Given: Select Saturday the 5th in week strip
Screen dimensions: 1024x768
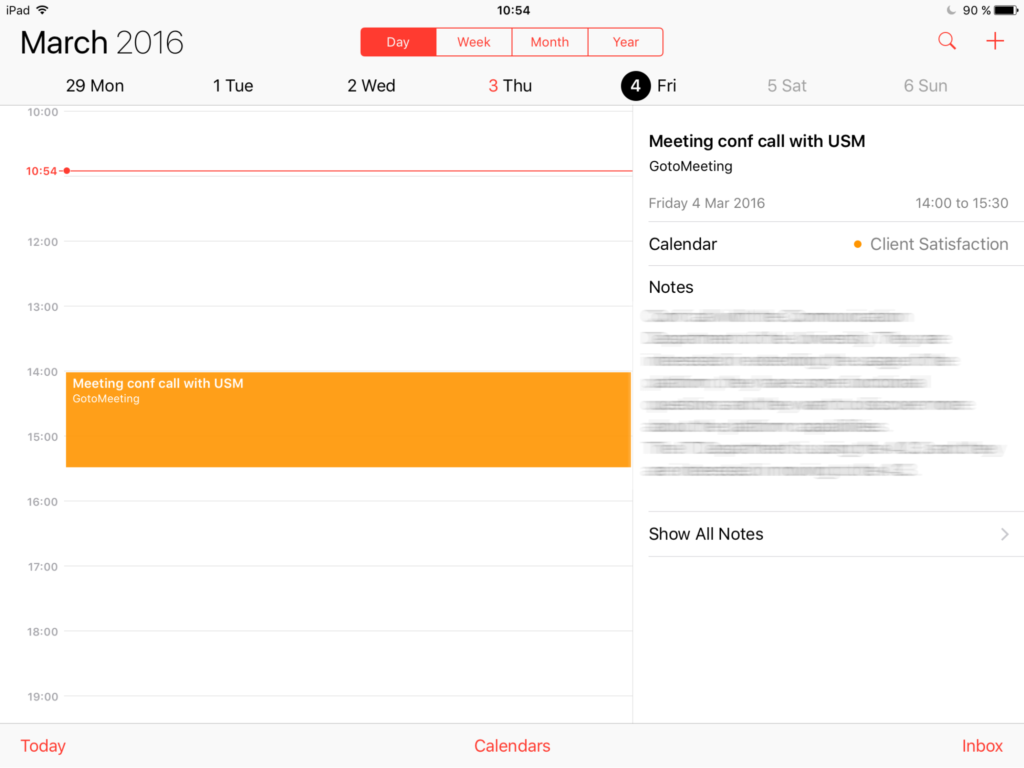Looking at the screenshot, I should [x=786, y=86].
